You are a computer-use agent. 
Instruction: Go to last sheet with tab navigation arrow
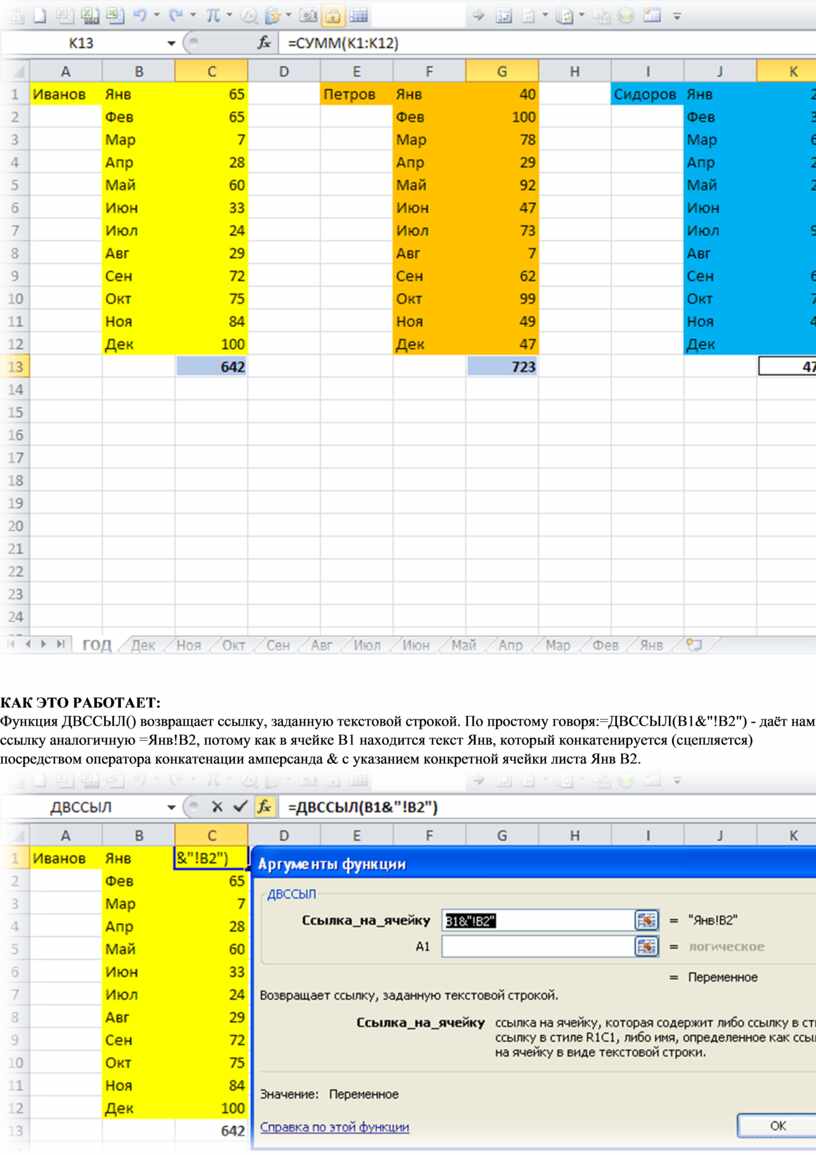pos(60,645)
